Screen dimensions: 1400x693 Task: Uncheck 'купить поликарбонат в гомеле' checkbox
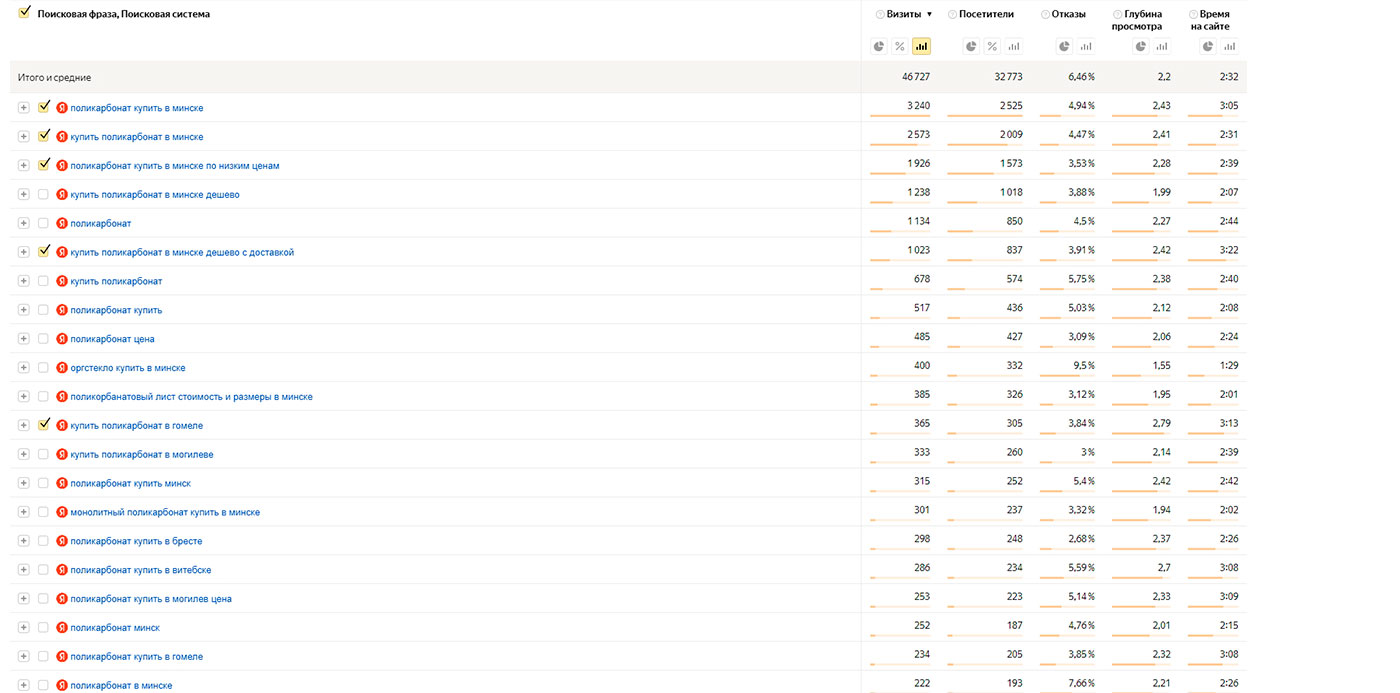point(43,425)
